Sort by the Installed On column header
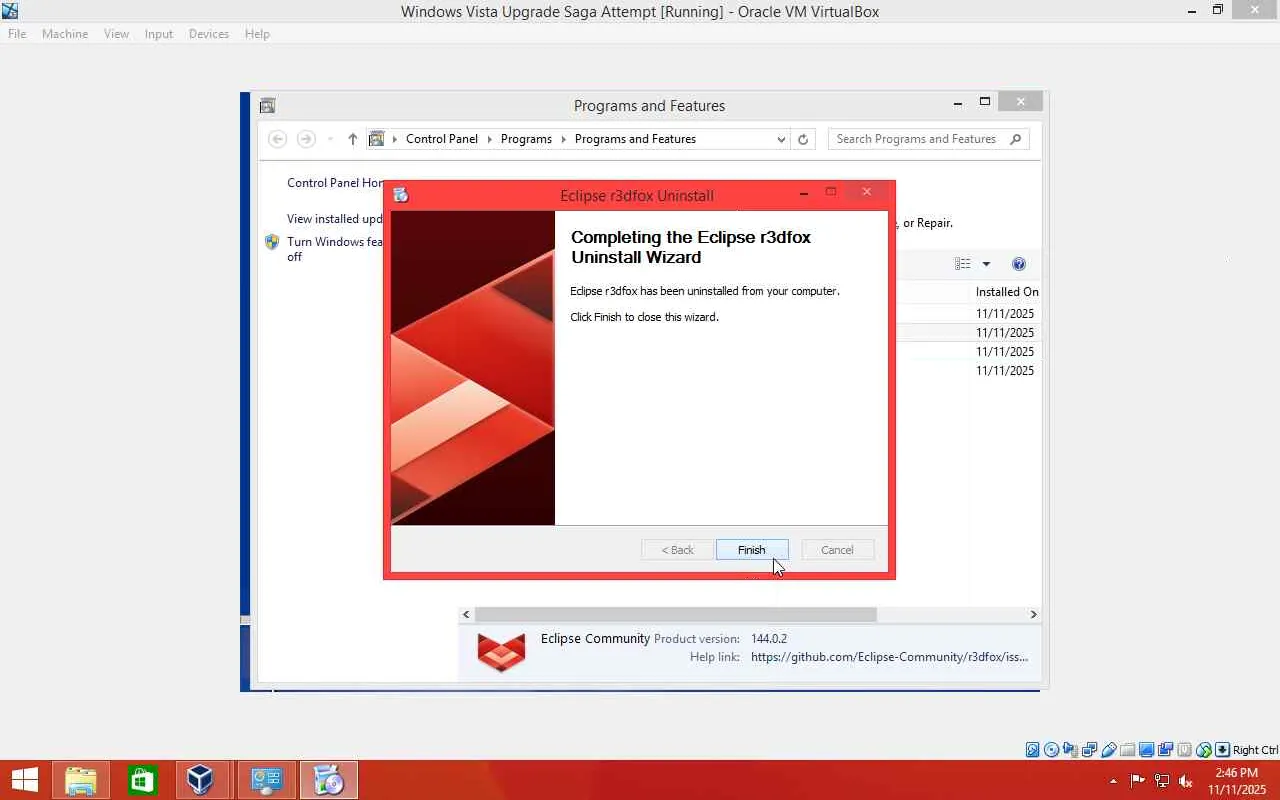1280x800 pixels. point(1007,292)
